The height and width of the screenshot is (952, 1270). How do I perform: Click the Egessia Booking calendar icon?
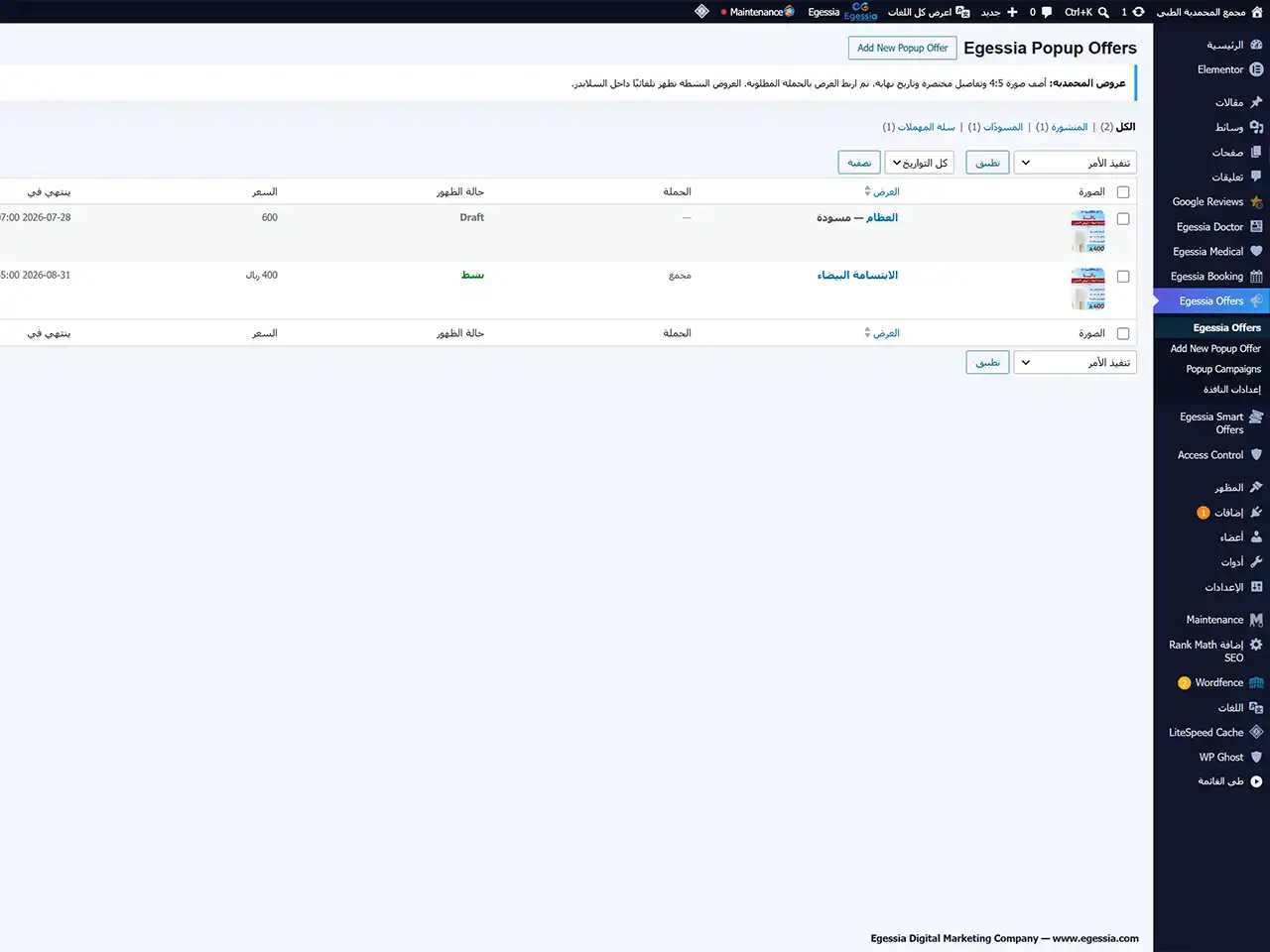[1256, 276]
